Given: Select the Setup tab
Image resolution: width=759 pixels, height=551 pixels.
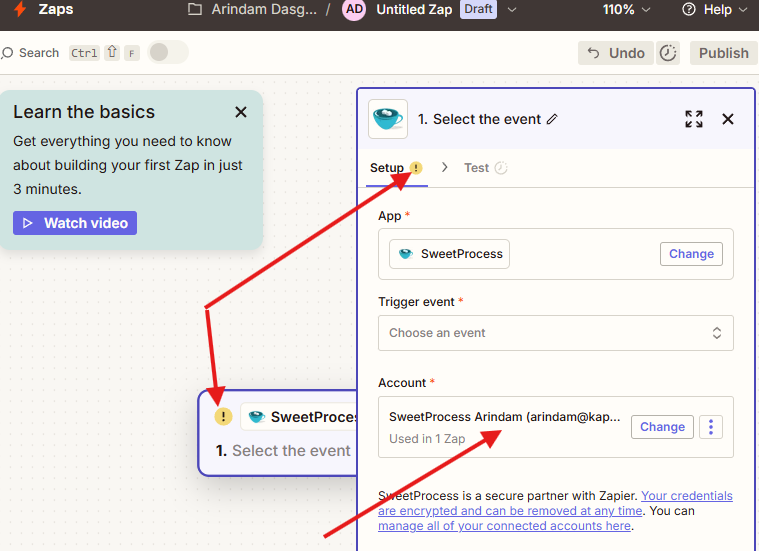Looking at the screenshot, I should pos(387,168).
